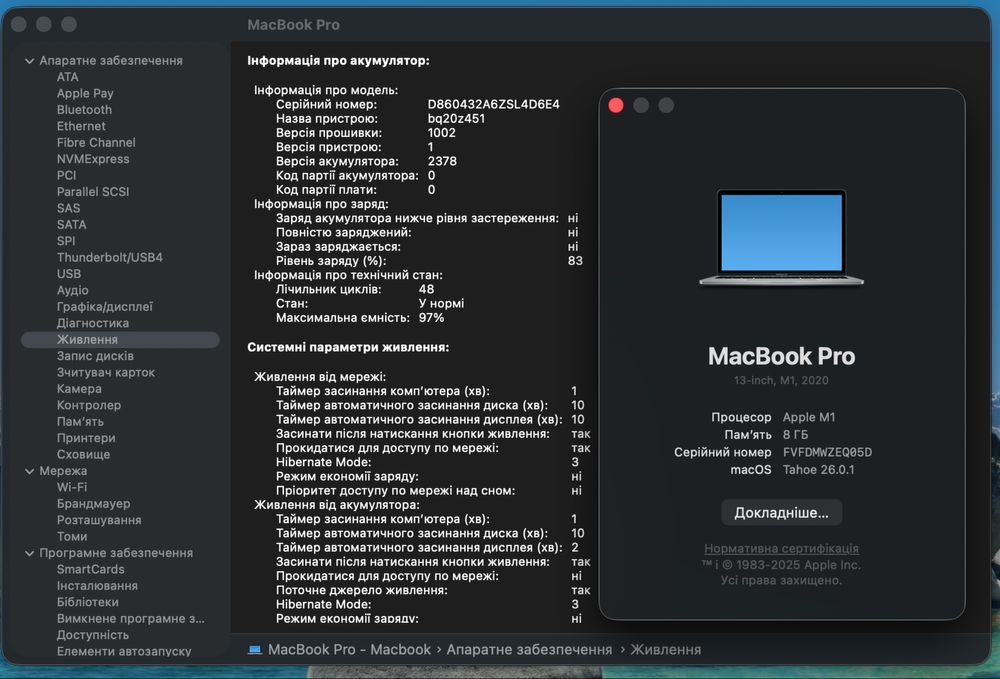This screenshot has width=1000, height=679.
Task: Click the device name bq20z451
Action: tap(456, 119)
